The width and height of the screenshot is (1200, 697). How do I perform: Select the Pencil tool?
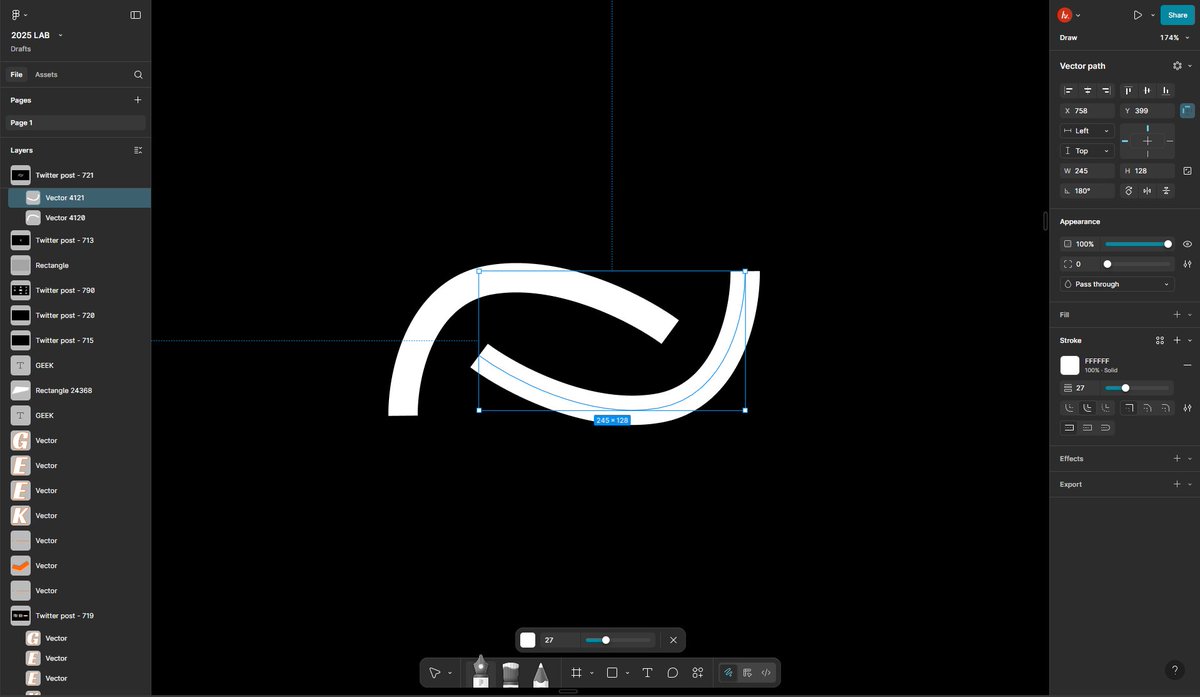(542, 672)
